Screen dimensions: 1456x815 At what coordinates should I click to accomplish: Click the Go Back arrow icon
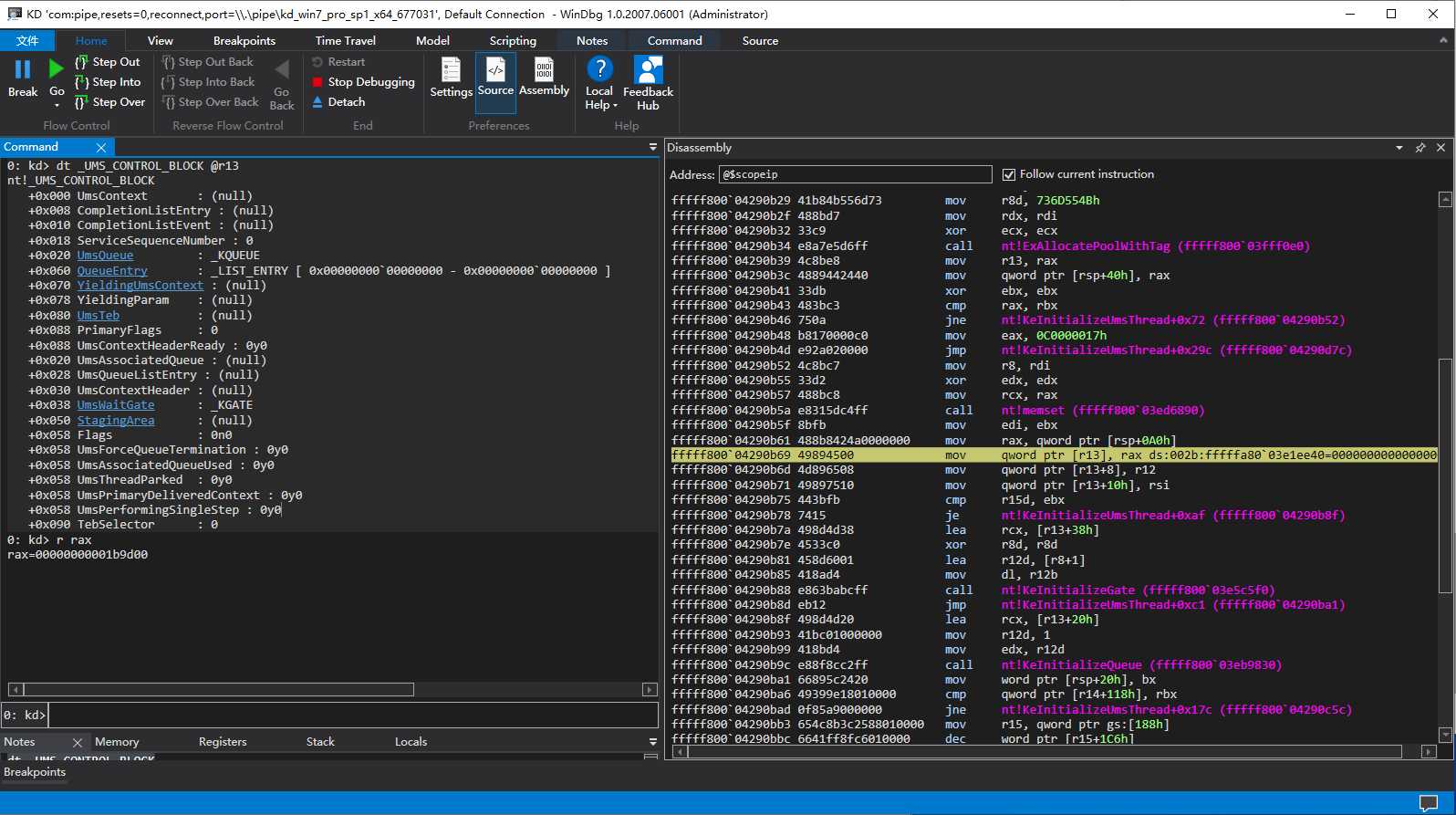tap(282, 70)
